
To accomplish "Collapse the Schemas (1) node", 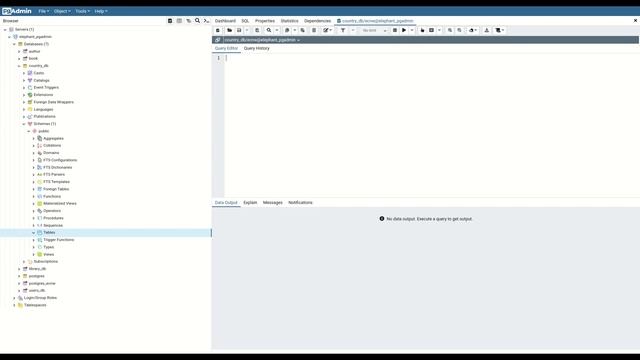I will 24,124.
